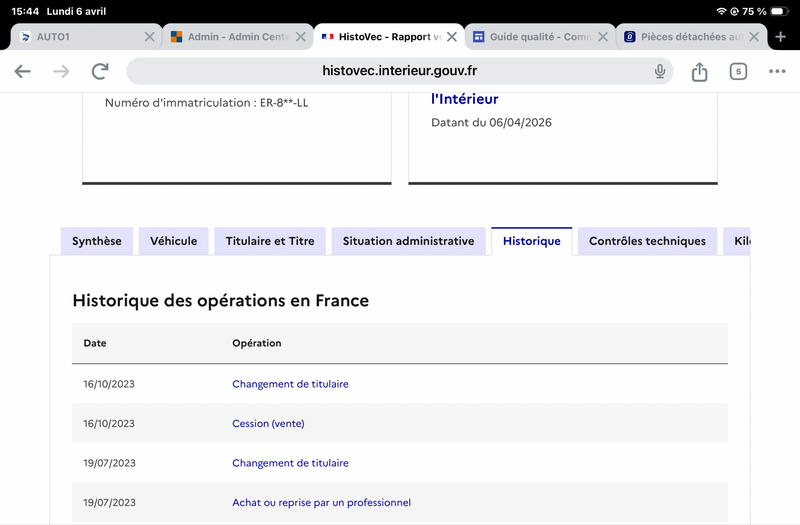Tap the microphone voice search icon
800x525 pixels.
[x=660, y=72]
